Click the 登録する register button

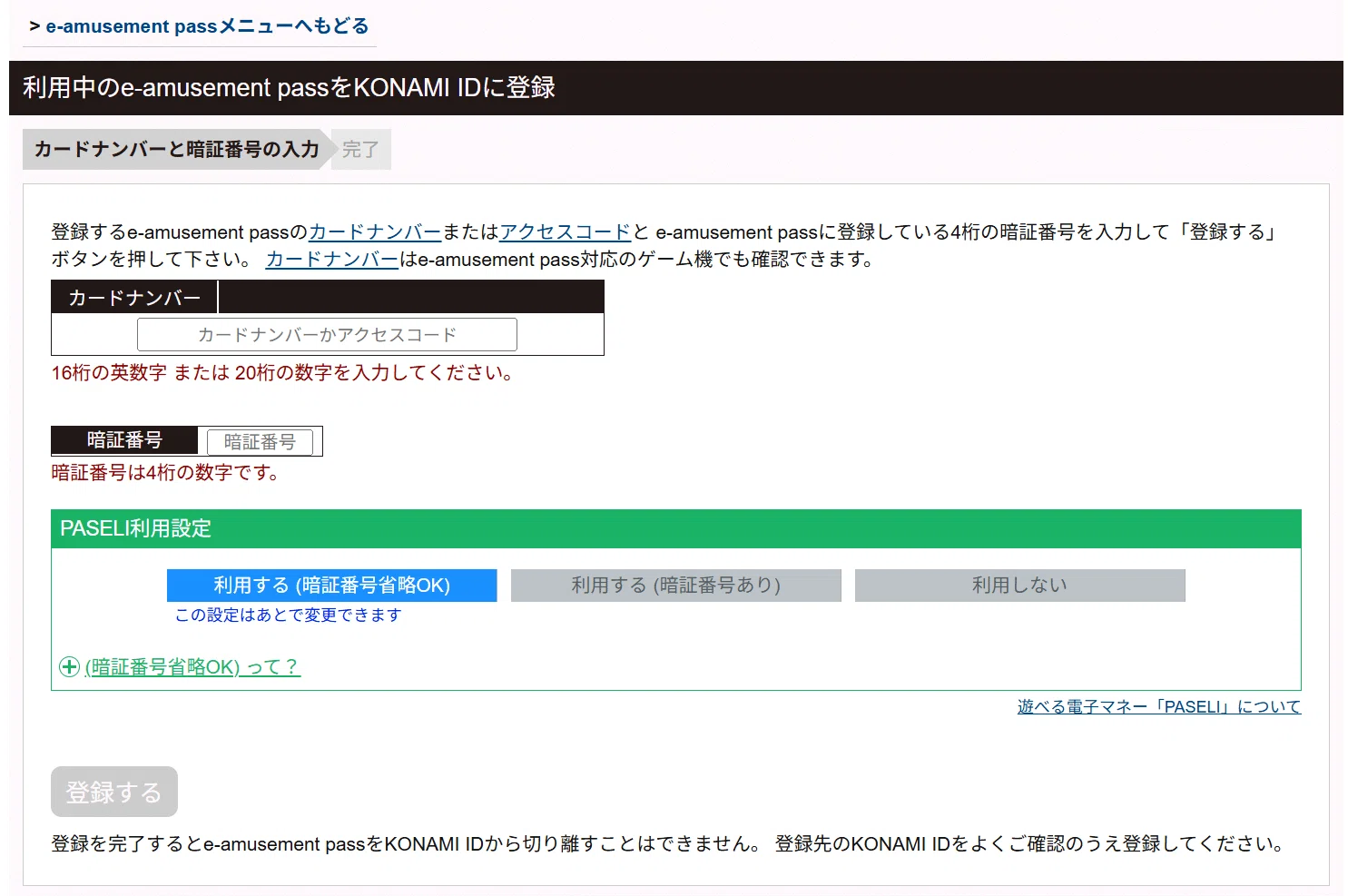pos(114,792)
